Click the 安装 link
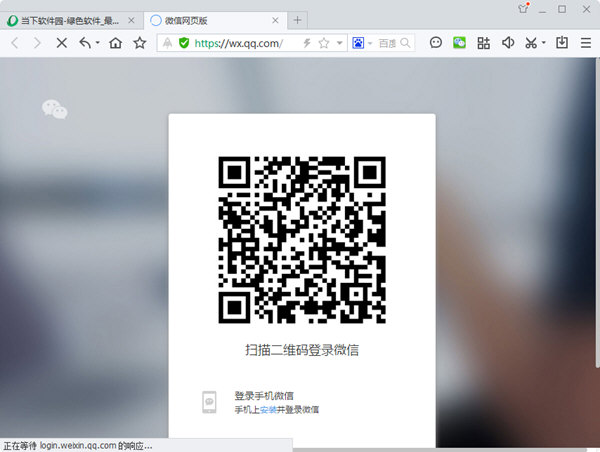Viewport: 600px width, 452px height. (x=268, y=410)
